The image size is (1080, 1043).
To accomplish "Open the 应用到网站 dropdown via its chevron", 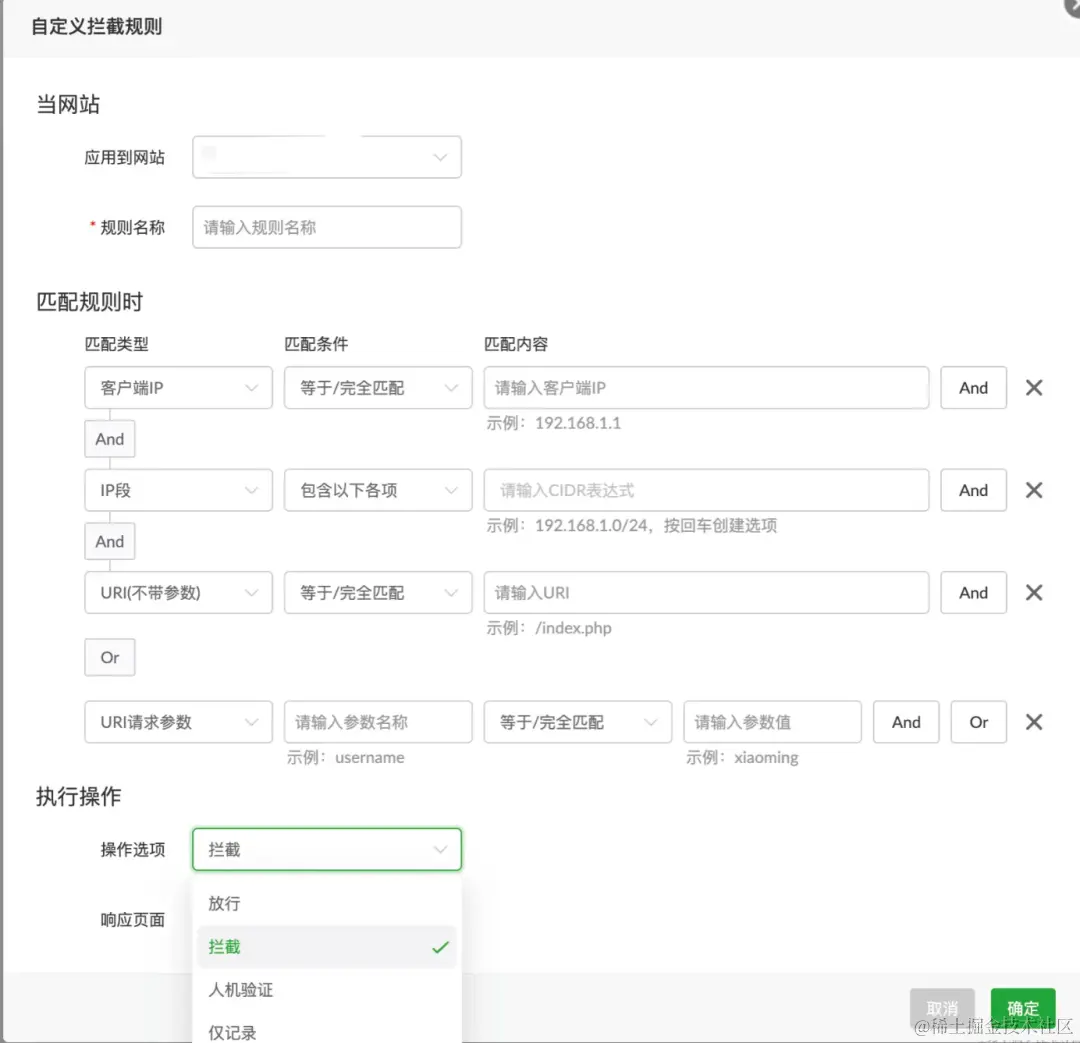I will click(440, 157).
